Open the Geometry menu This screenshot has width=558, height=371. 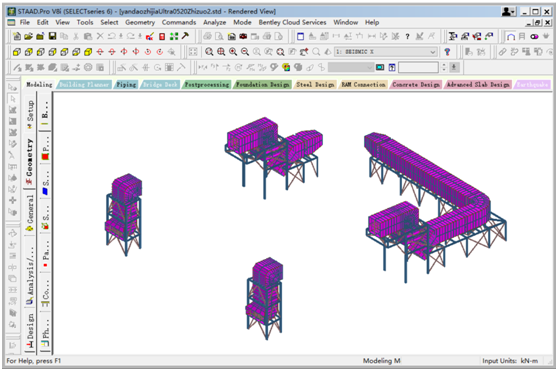click(x=140, y=22)
